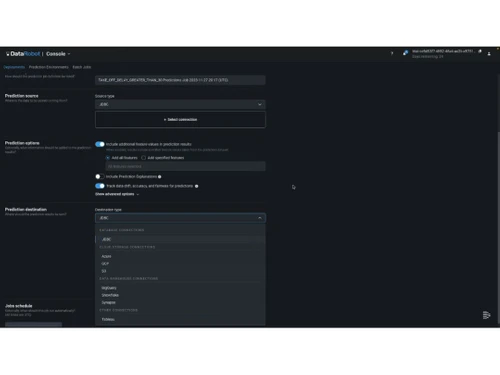Image resolution: width=500 pixels, height=375 pixels.
Task: Select the Add specified features radio button
Action: (144, 158)
